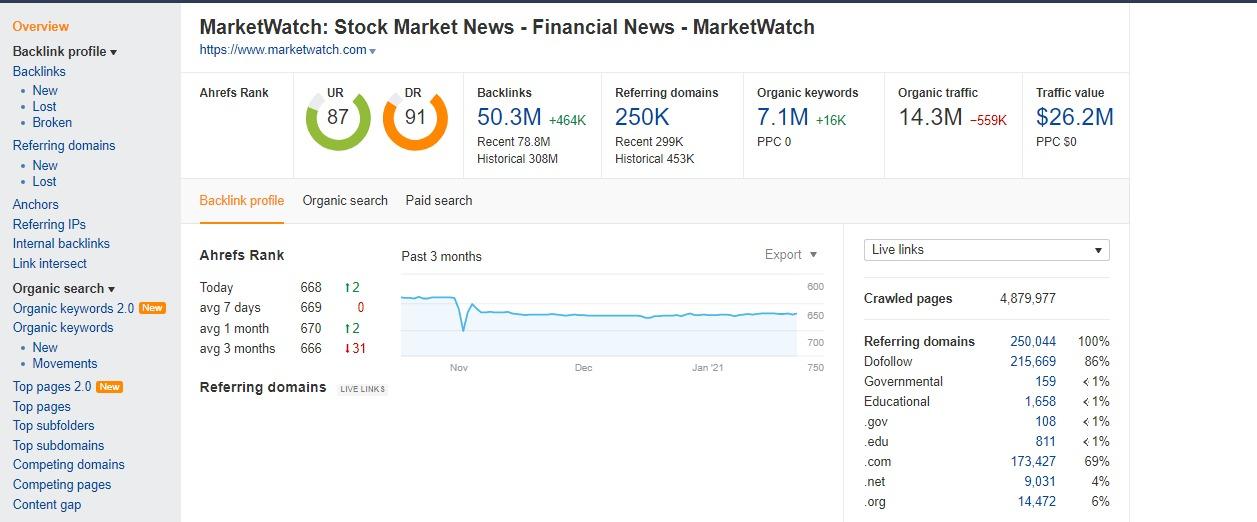Image resolution: width=1257 pixels, height=522 pixels.
Task: Open the Internal backlinks report
Action: click(x=61, y=243)
